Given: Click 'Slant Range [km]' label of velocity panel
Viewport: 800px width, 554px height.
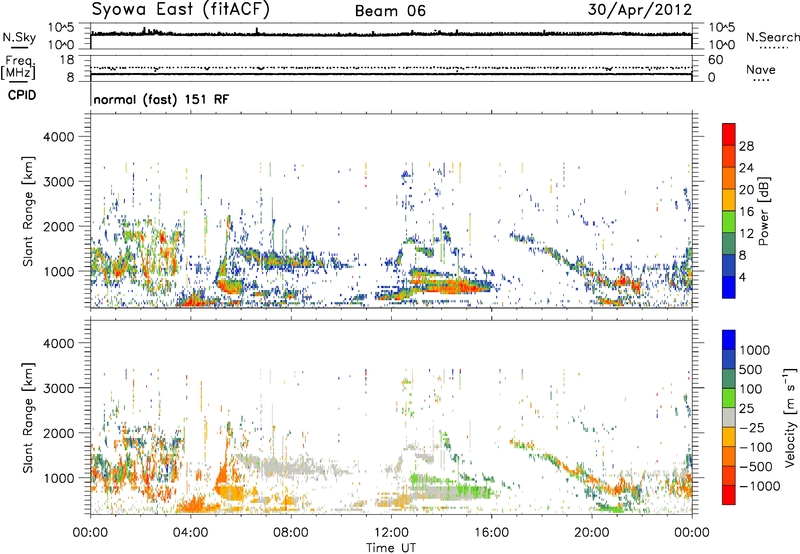Looking at the screenshot, I should tap(29, 417).
